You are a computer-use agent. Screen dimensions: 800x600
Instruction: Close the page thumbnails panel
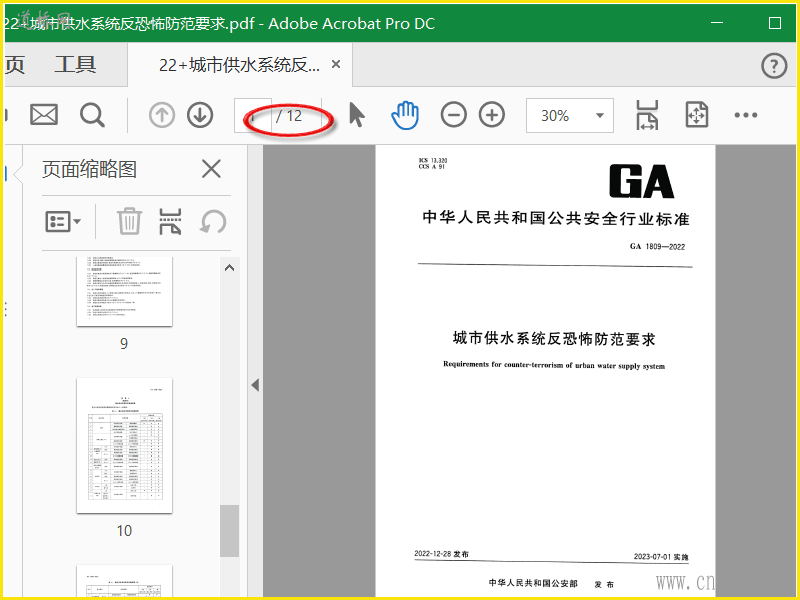click(x=211, y=169)
